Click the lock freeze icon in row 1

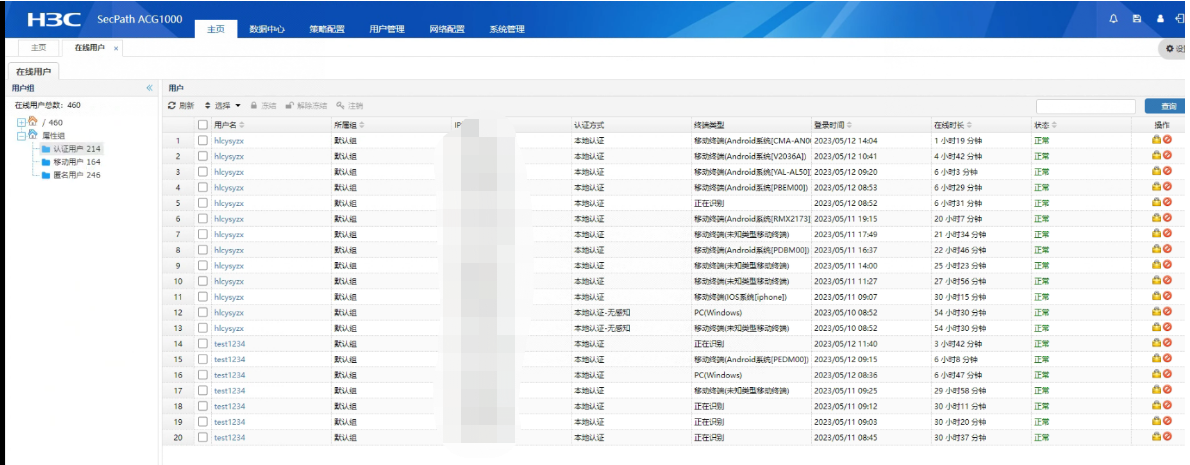[x=1157, y=140]
